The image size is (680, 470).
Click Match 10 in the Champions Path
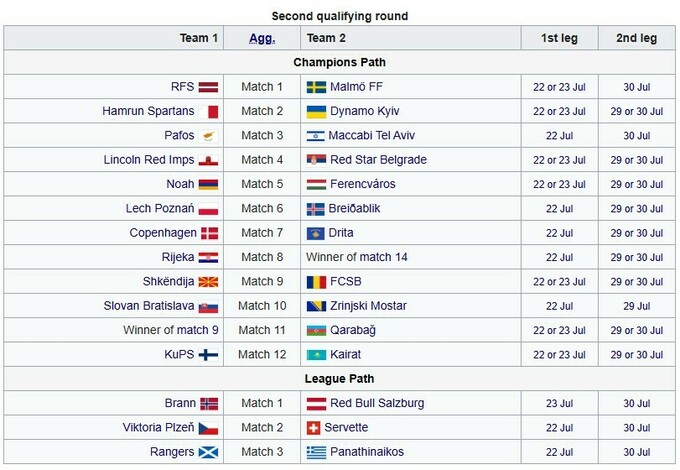[x=262, y=305]
